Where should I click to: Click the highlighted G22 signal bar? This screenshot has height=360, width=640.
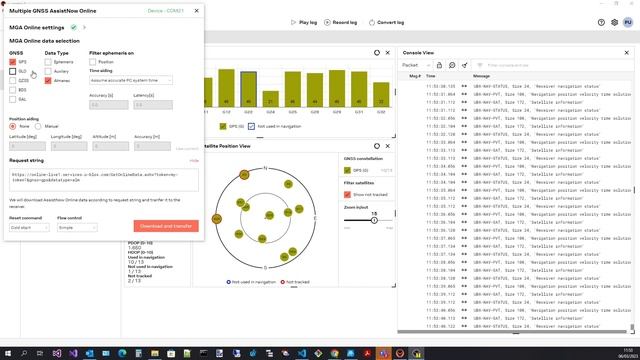click(248, 89)
